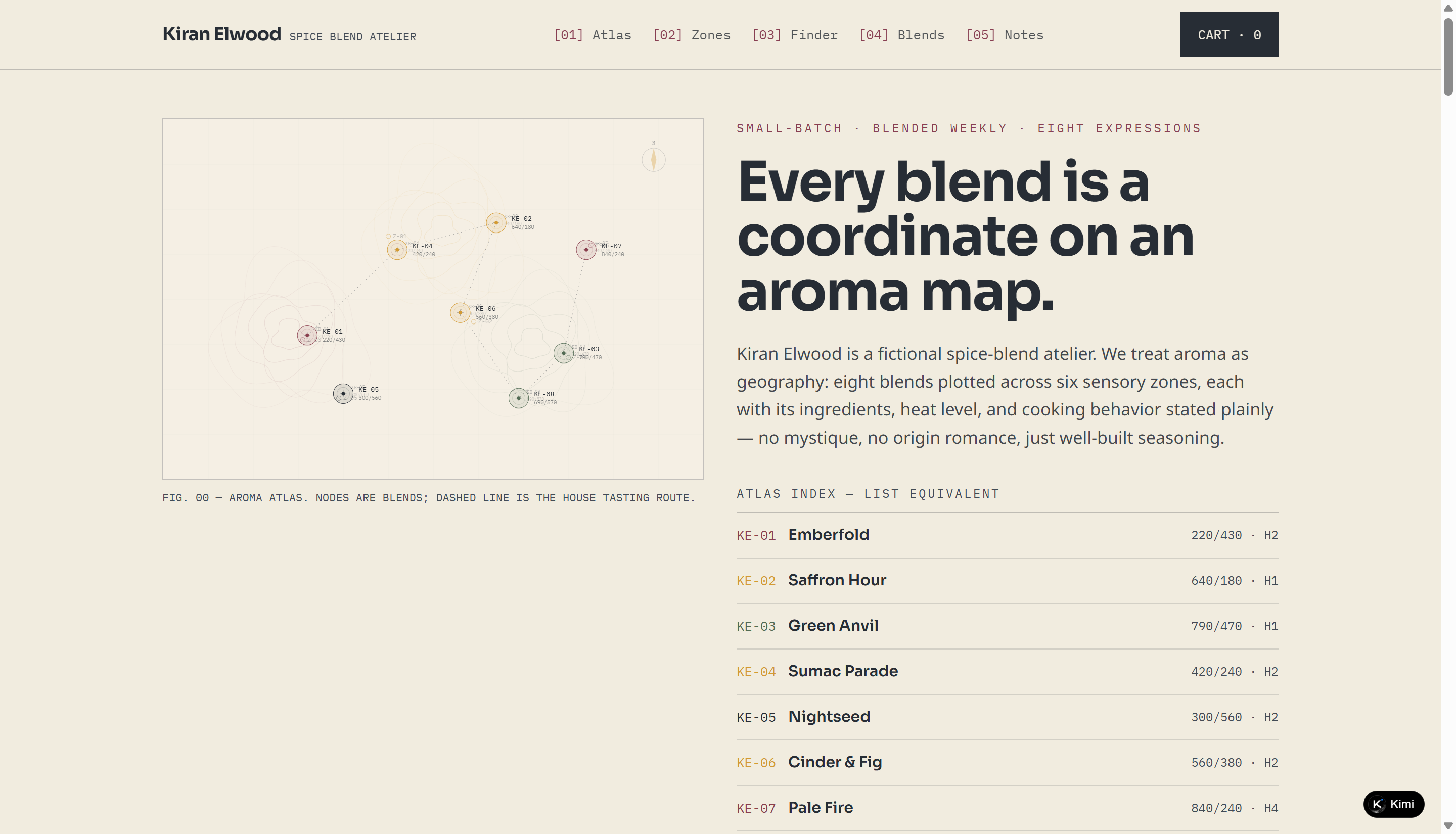
Task: Click the Kiran Elwood logo
Action: pyautogui.click(x=221, y=34)
